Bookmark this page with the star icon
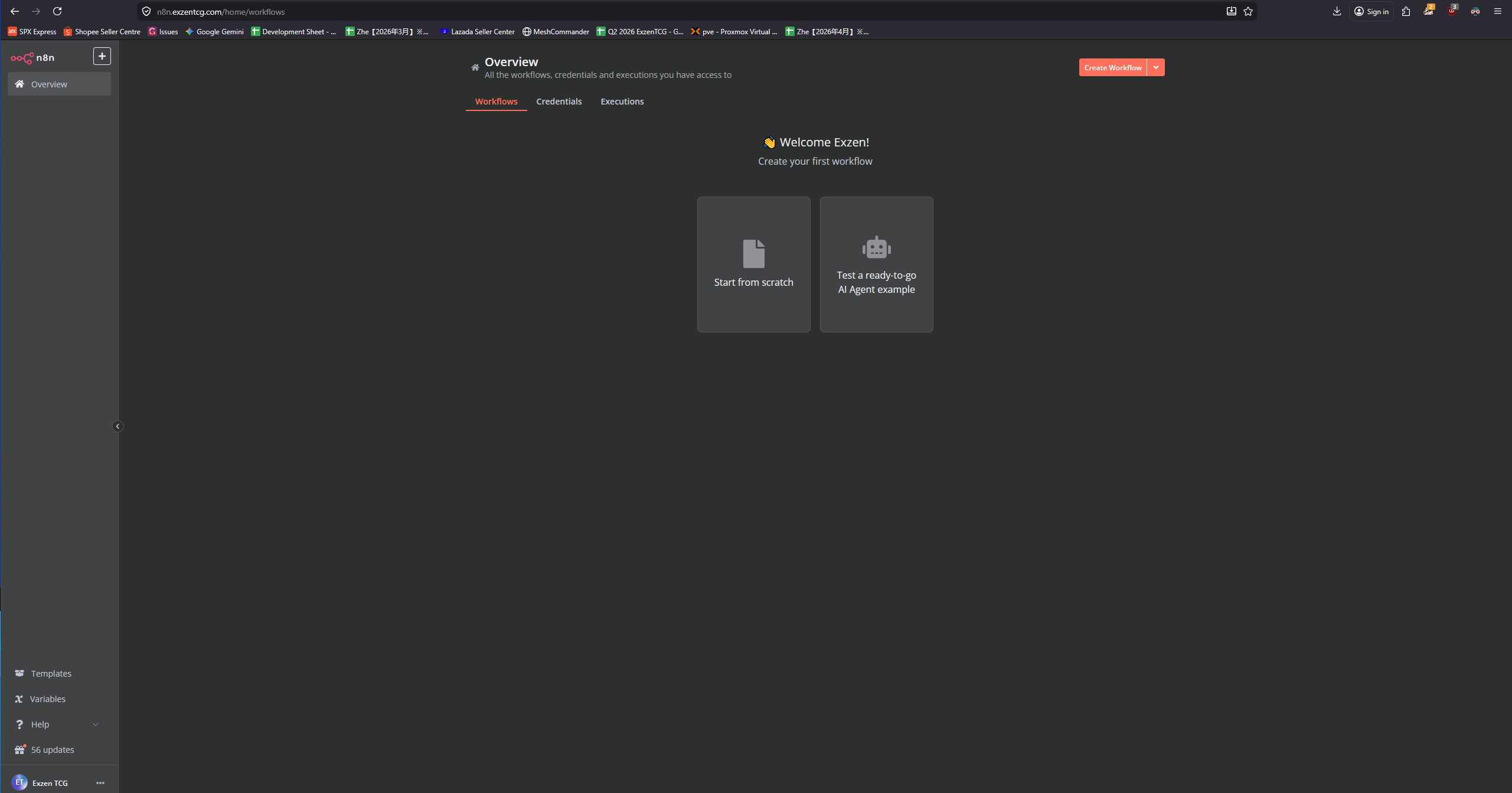Screen dimensions: 1512x793 [x=1248, y=11]
